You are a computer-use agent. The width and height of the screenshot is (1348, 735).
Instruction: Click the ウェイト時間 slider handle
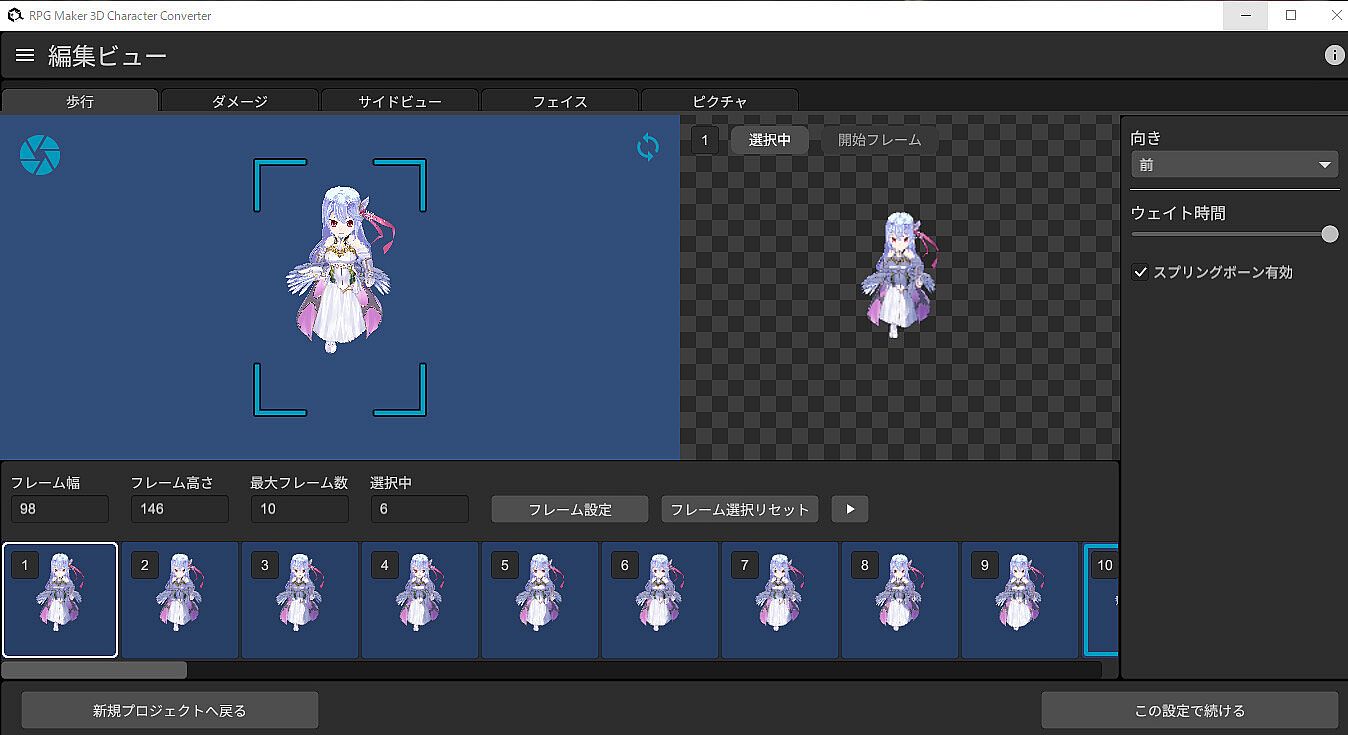pyautogui.click(x=1329, y=234)
